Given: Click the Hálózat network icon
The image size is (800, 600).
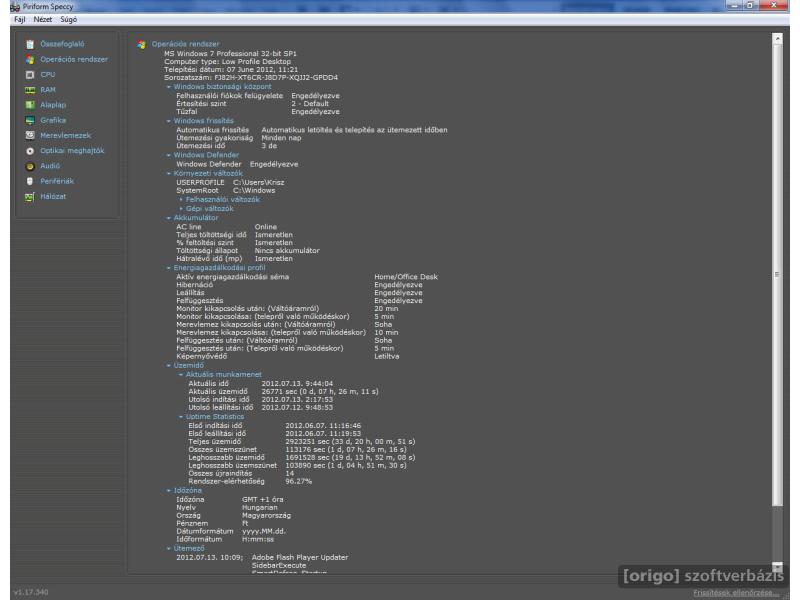Looking at the screenshot, I should click(30, 197).
